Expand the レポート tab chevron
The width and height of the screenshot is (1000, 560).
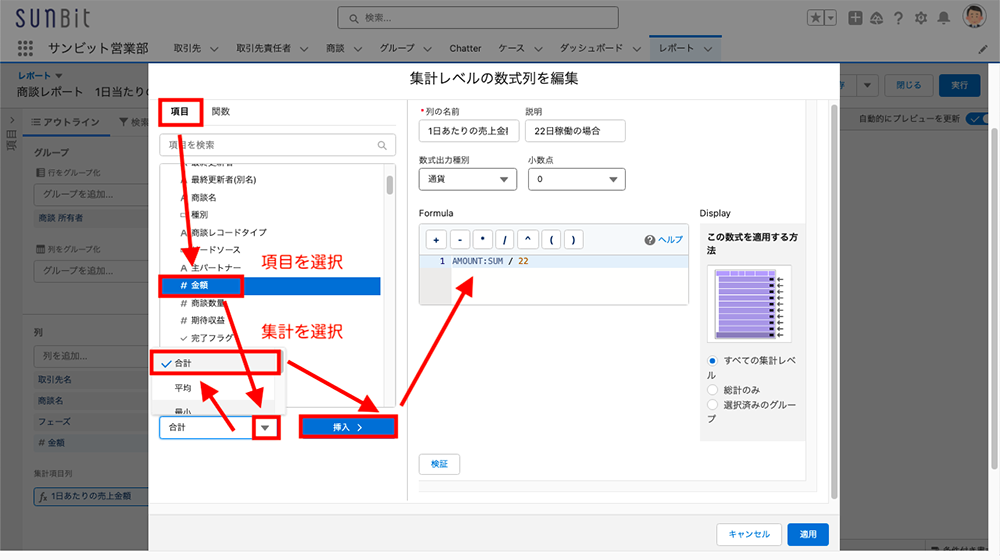(x=708, y=49)
